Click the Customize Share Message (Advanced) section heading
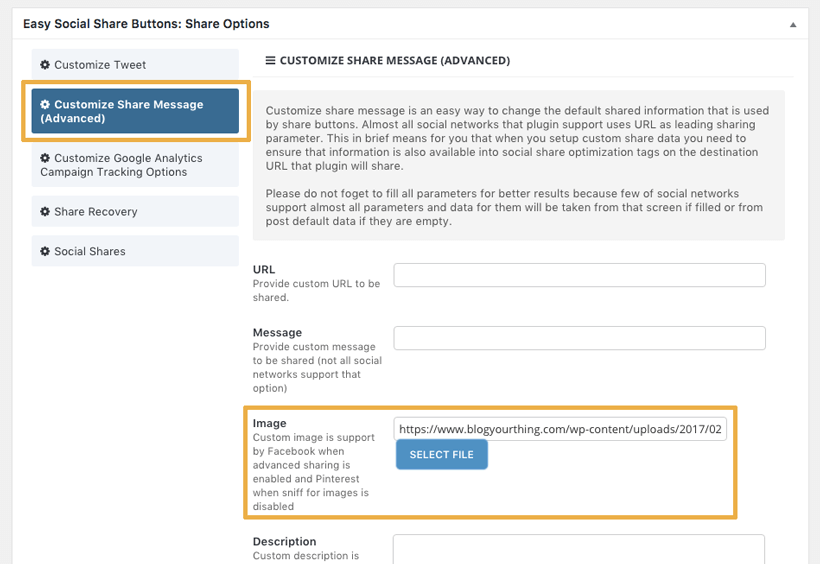The height and width of the screenshot is (564, 820). 394,61
